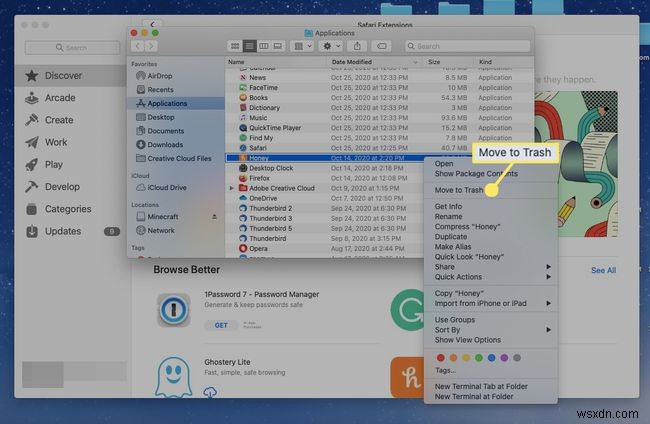
Task: Open the Finder group-by dropdown
Action: (x=302, y=46)
